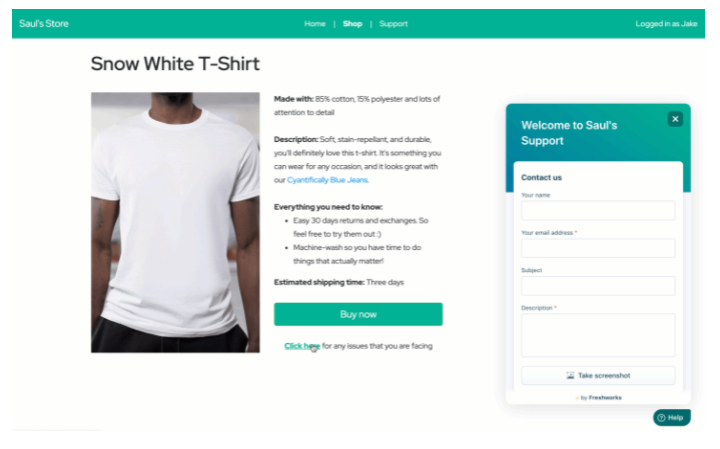
Task: Click the Logged in as Jake text
Action: (x=666, y=24)
